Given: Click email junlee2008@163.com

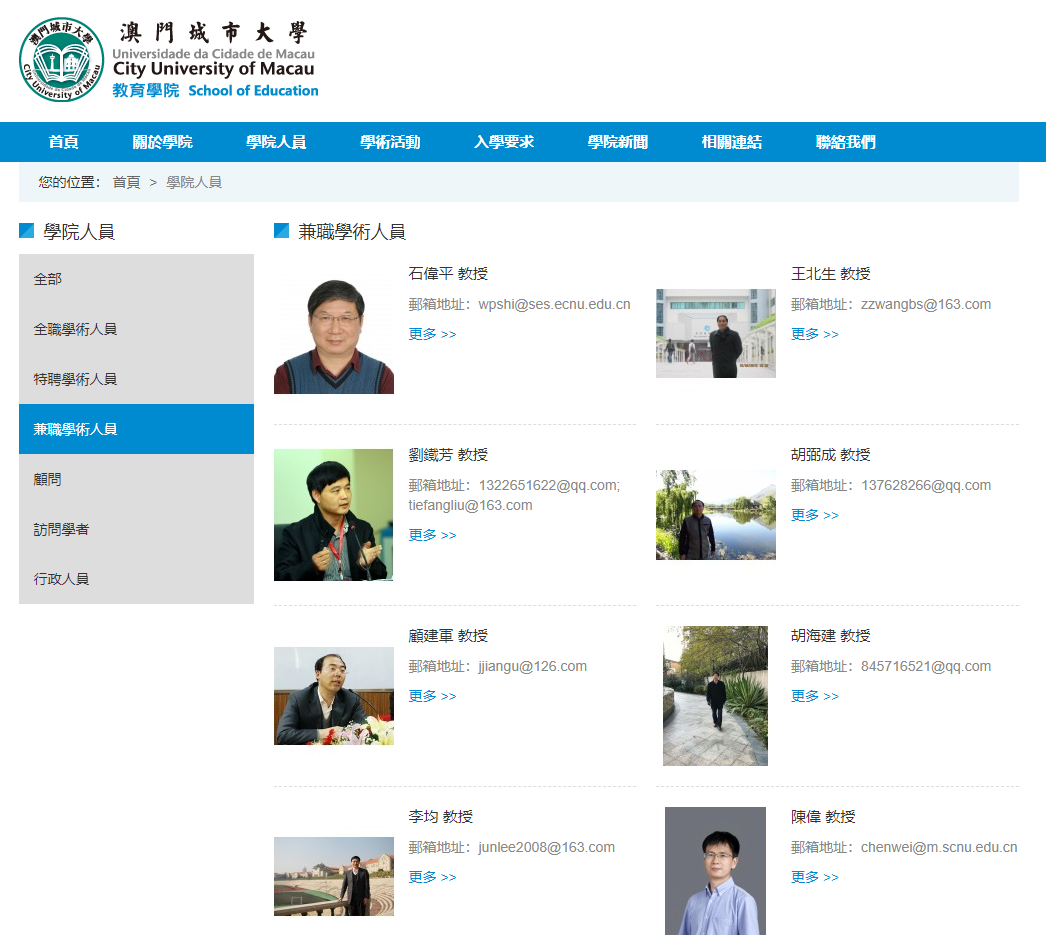Looking at the screenshot, I should tap(546, 847).
